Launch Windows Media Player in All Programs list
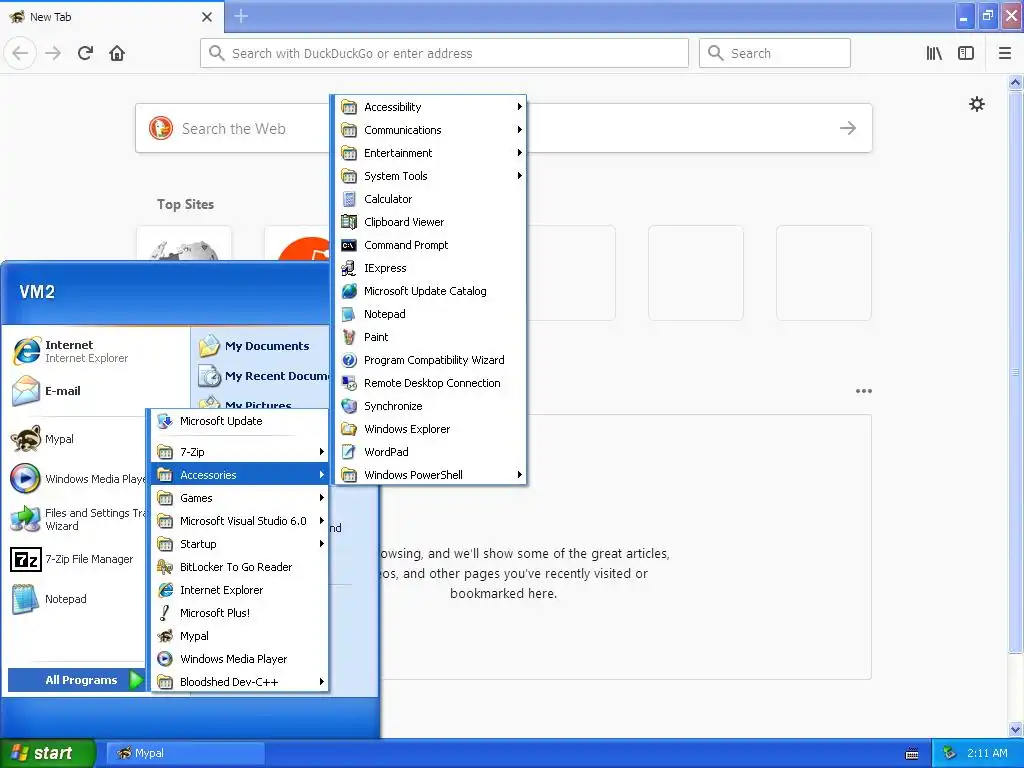The width and height of the screenshot is (1024, 768). point(239,659)
